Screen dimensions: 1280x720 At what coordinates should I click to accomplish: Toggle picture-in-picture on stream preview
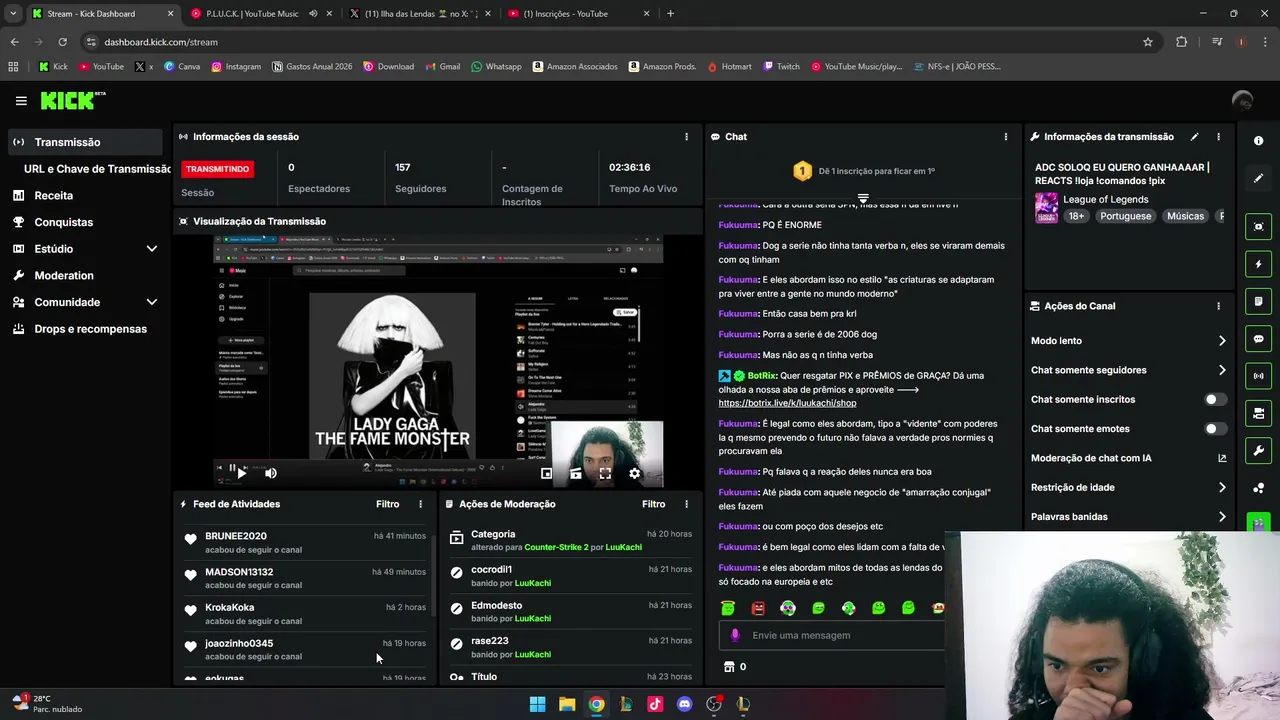pos(546,474)
